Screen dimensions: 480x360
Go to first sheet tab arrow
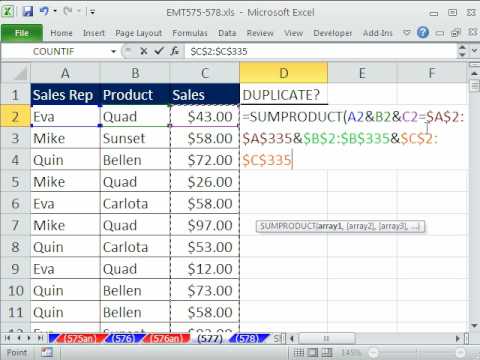[7, 339]
